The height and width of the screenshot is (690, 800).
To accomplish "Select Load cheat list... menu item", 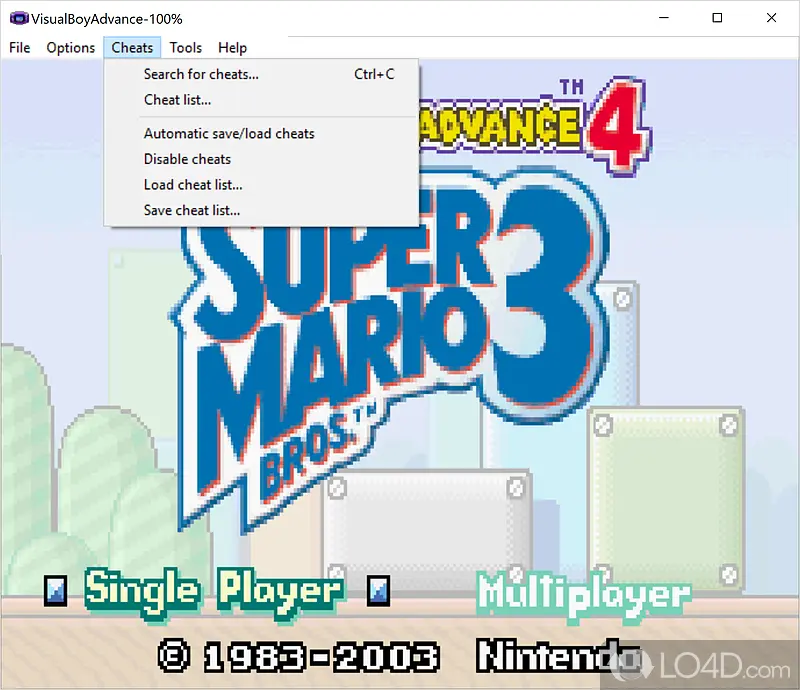I will [x=193, y=185].
